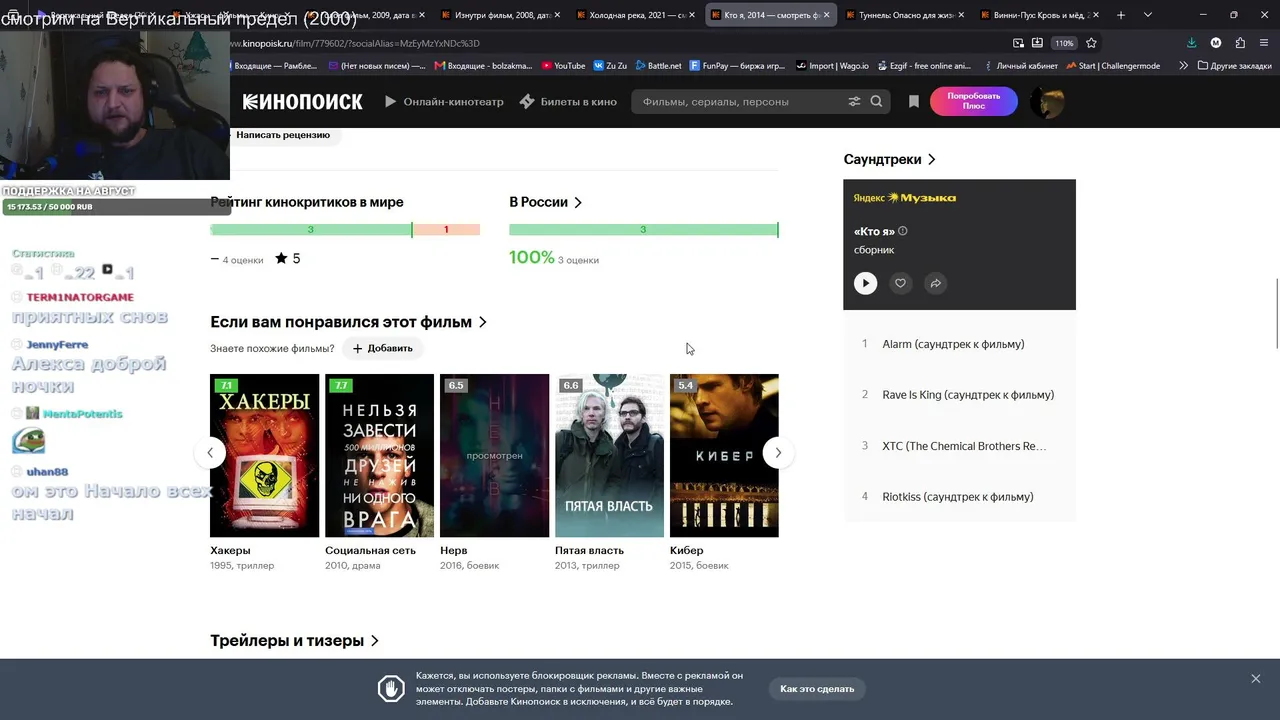Close the ad blocker notification banner
This screenshot has height=720, width=1280.
(1255, 679)
